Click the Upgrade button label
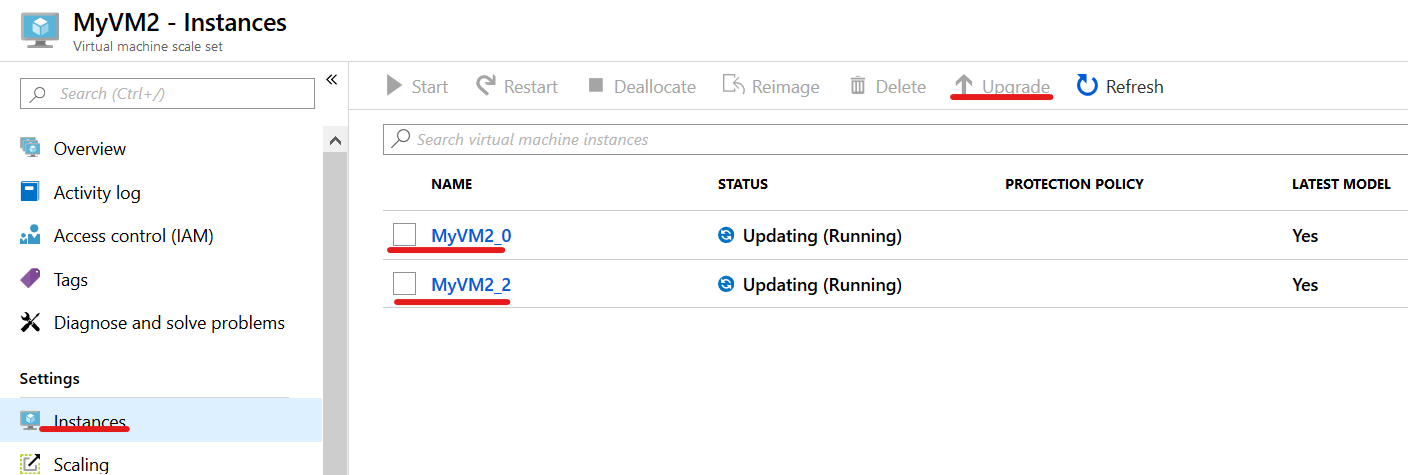 [x=1016, y=87]
